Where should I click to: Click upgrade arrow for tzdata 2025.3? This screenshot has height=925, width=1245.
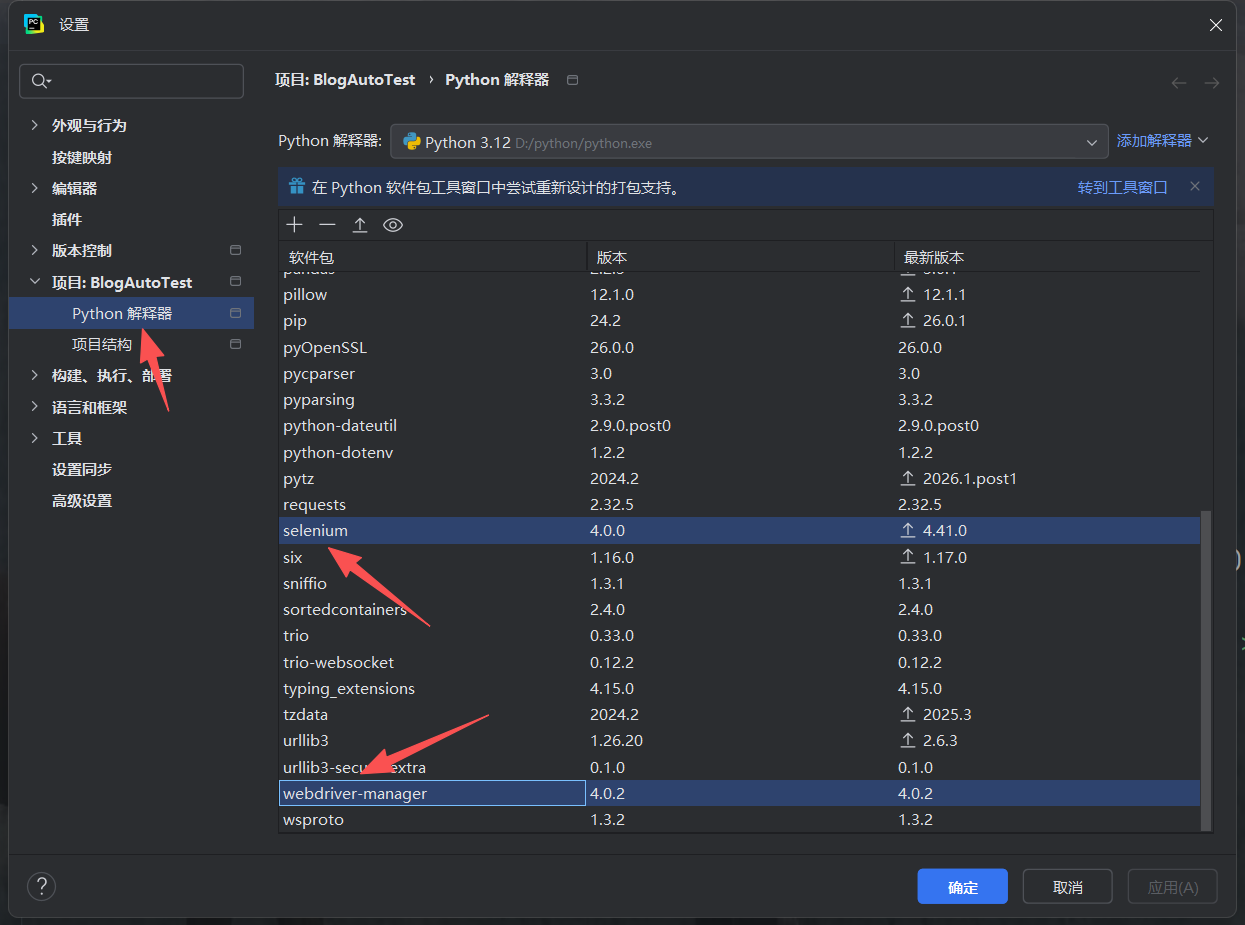pyautogui.click(x=908, y=715)
